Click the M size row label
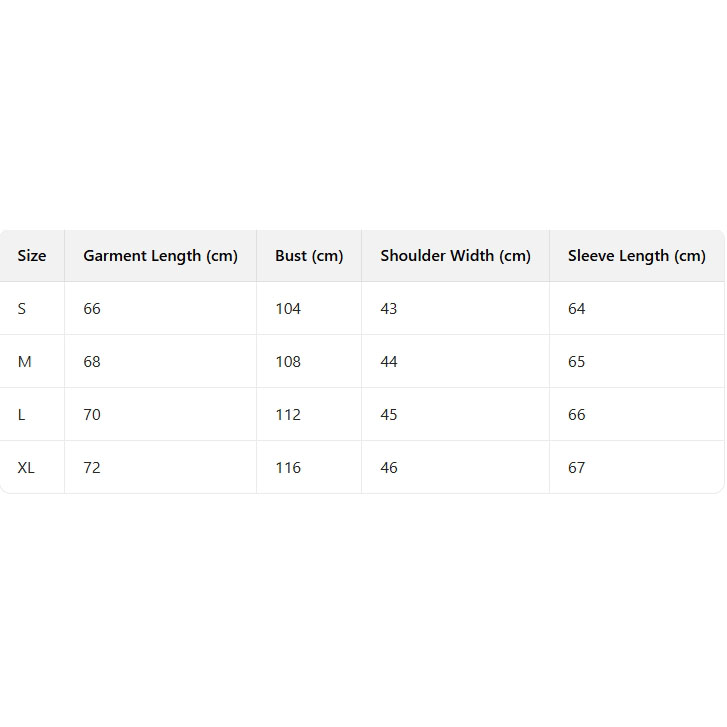The height and width of the screenshot is (727, 727). click(25, 362)
